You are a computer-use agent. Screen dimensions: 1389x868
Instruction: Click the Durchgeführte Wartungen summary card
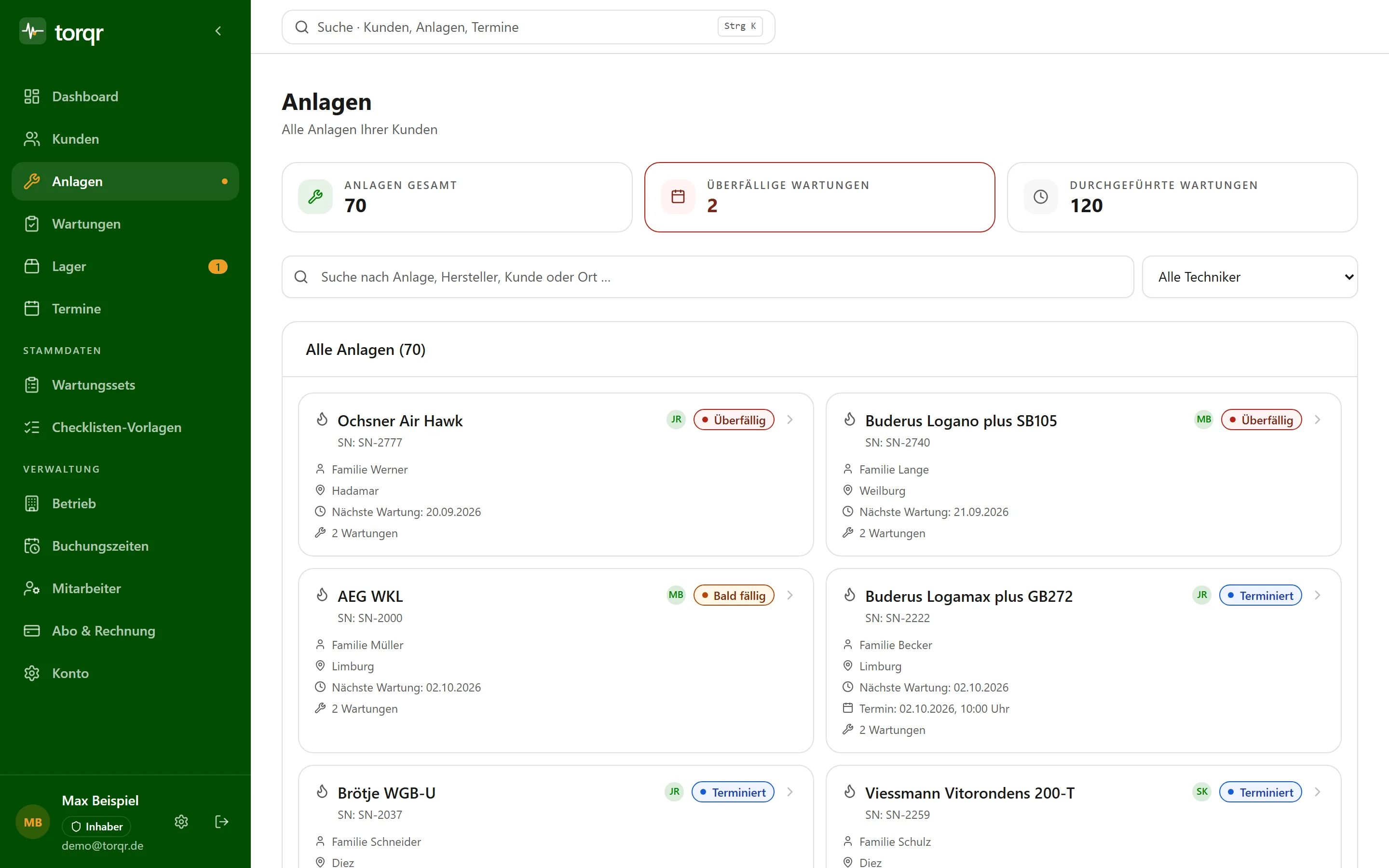tap(1183, 197)
